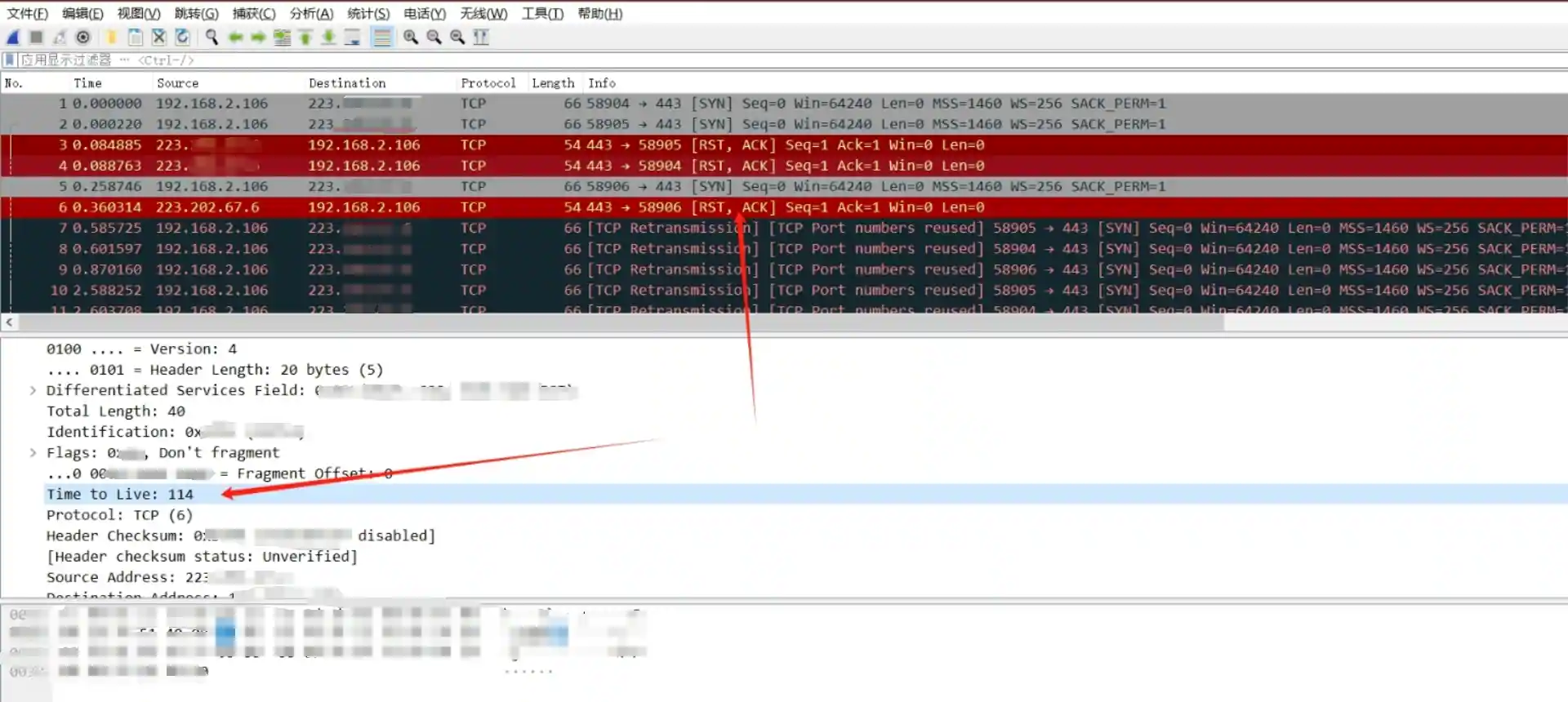Restart the current capture
This screenshot has width=1568, height=702.
tap(60, 38)
